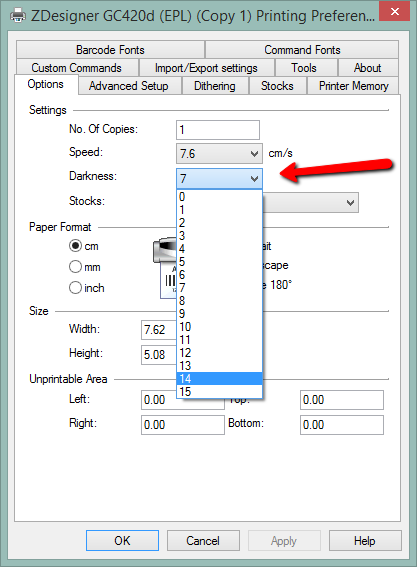Open the Barcode Fonts tab
Screen dimensions: 417x567
pyautogui.click(x=110, y=50)
